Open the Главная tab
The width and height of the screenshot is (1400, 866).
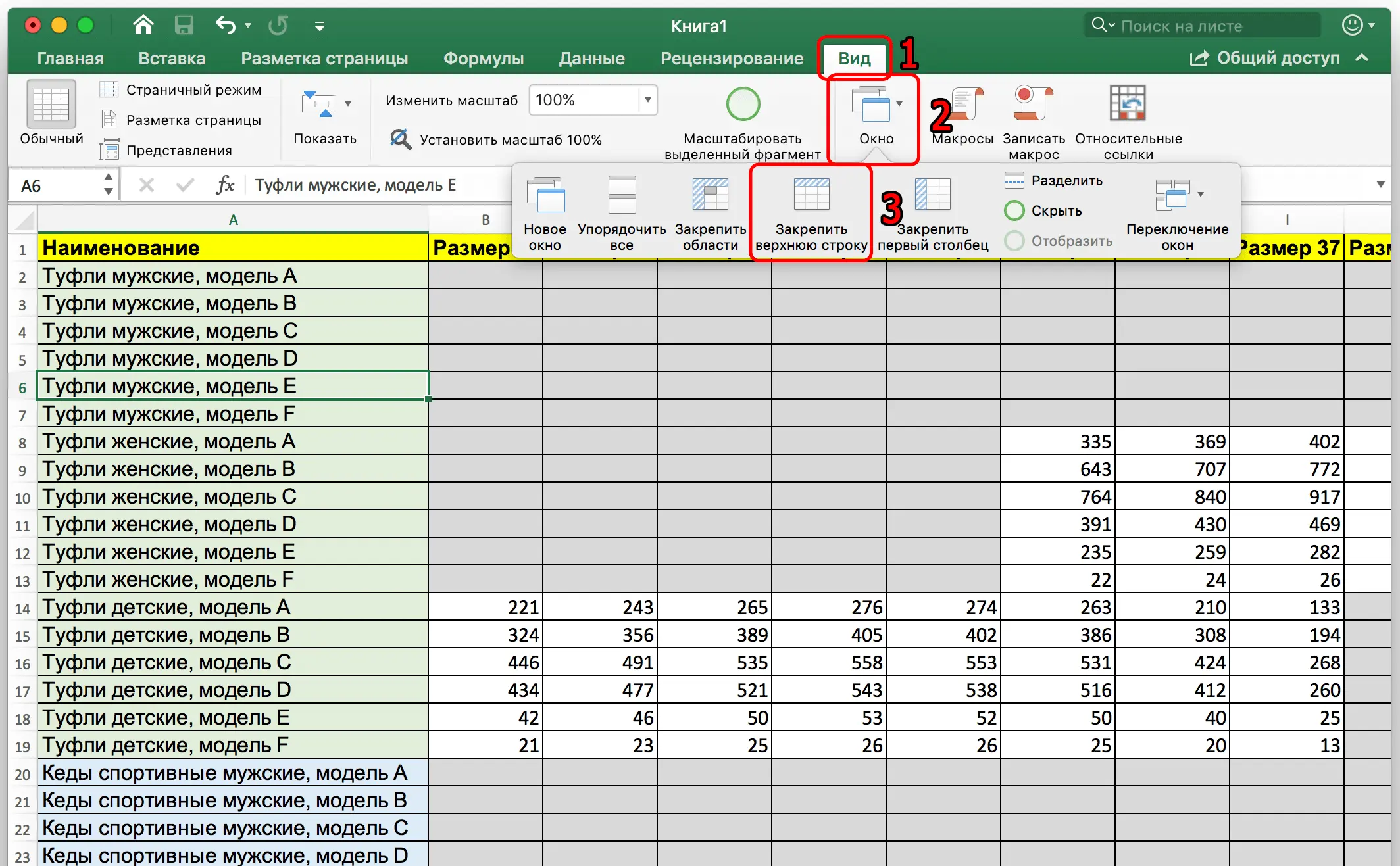[70, 59]
